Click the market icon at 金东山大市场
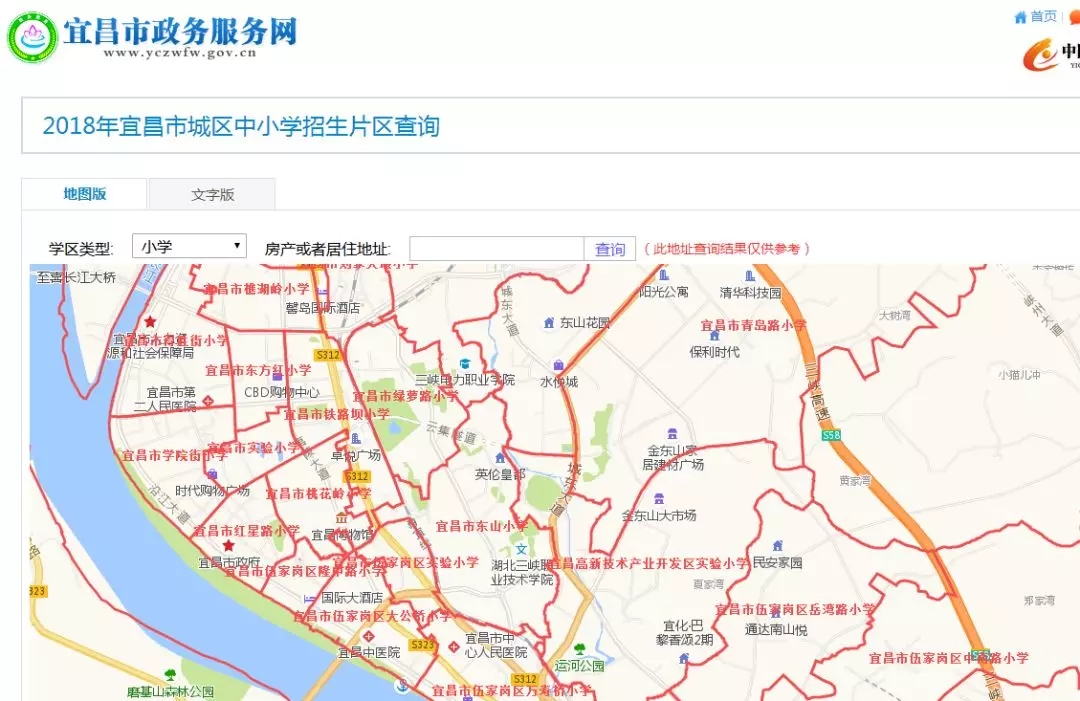The width and height of the screenshot is (1080, 701). (x=658, y=499)
